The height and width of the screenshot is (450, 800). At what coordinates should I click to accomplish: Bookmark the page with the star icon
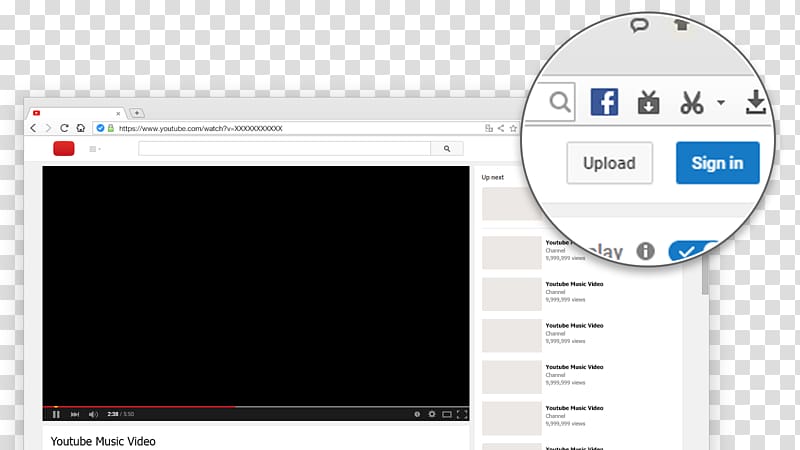(x=513, y=128)
